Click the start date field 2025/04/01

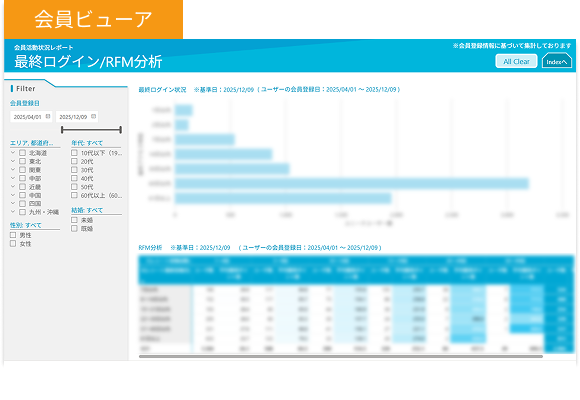coord(31,117)
